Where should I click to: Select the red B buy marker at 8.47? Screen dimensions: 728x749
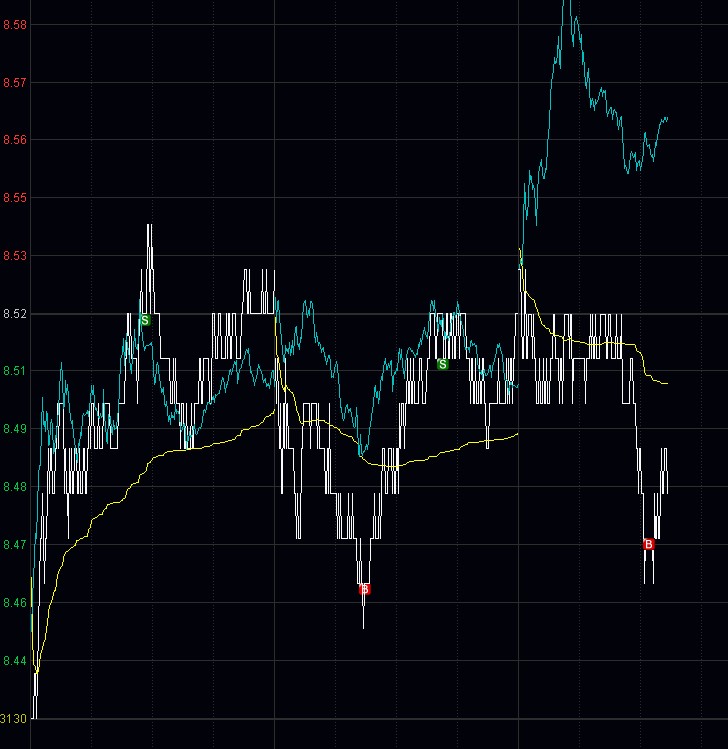649,544
